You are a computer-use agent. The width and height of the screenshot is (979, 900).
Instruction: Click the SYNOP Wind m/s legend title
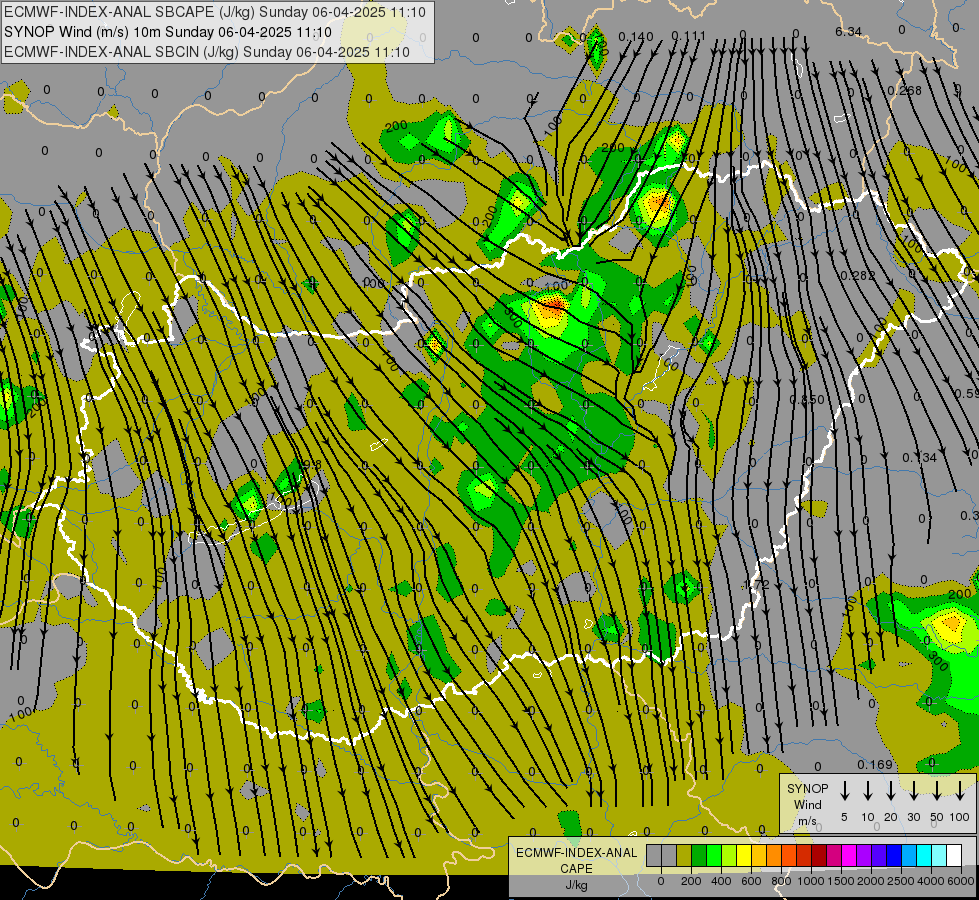[x=807, y=804]
